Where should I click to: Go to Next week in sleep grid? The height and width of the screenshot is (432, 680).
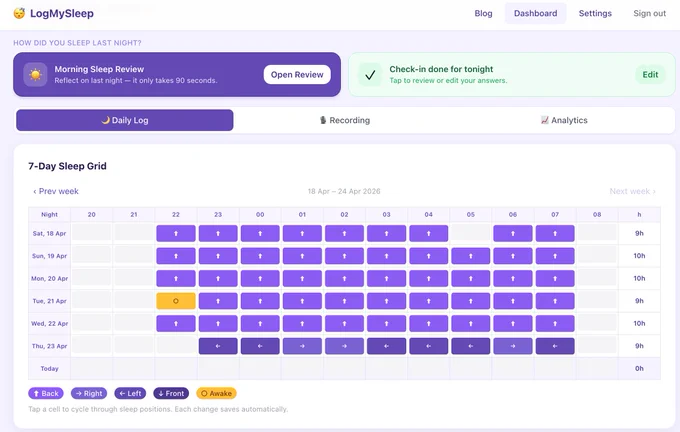coord(632,191)
